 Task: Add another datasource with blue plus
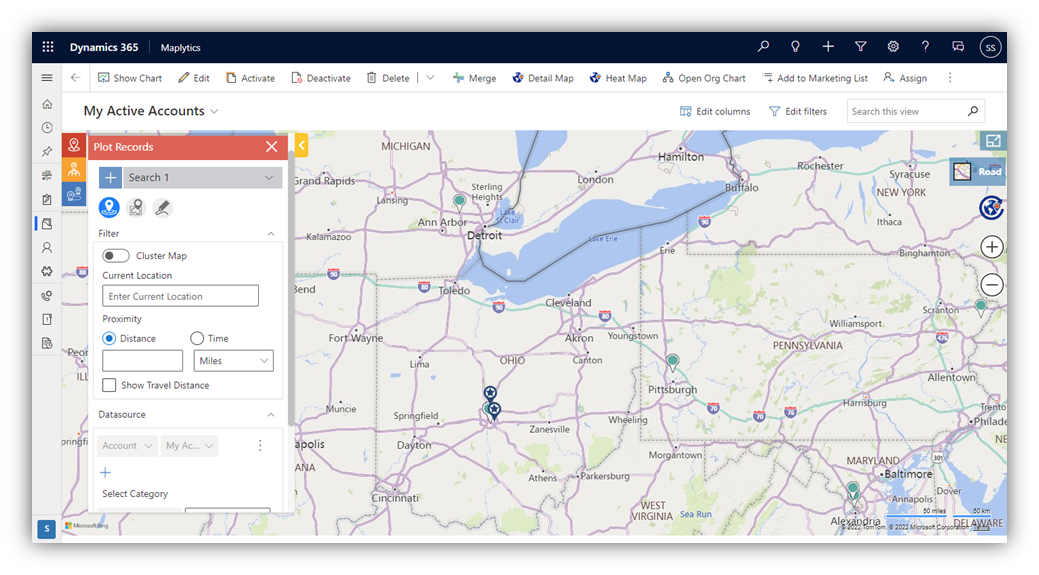[105, 472]
